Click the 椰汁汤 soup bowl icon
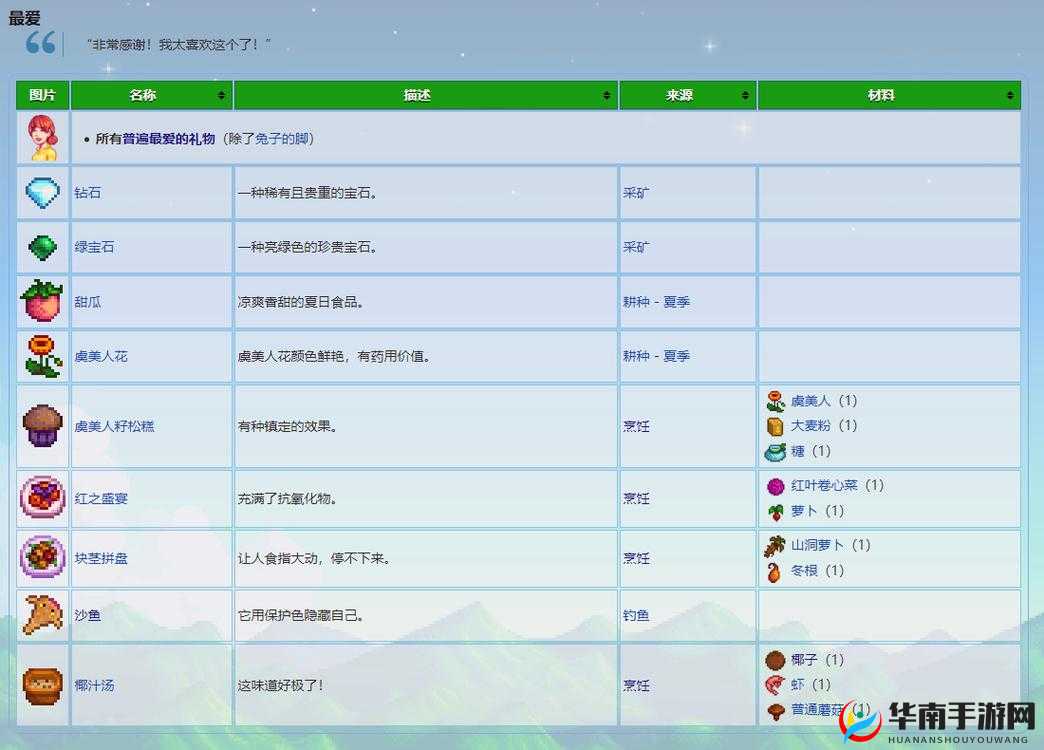The width and height of the screenshot is (1044, 750). coord(41,686)
